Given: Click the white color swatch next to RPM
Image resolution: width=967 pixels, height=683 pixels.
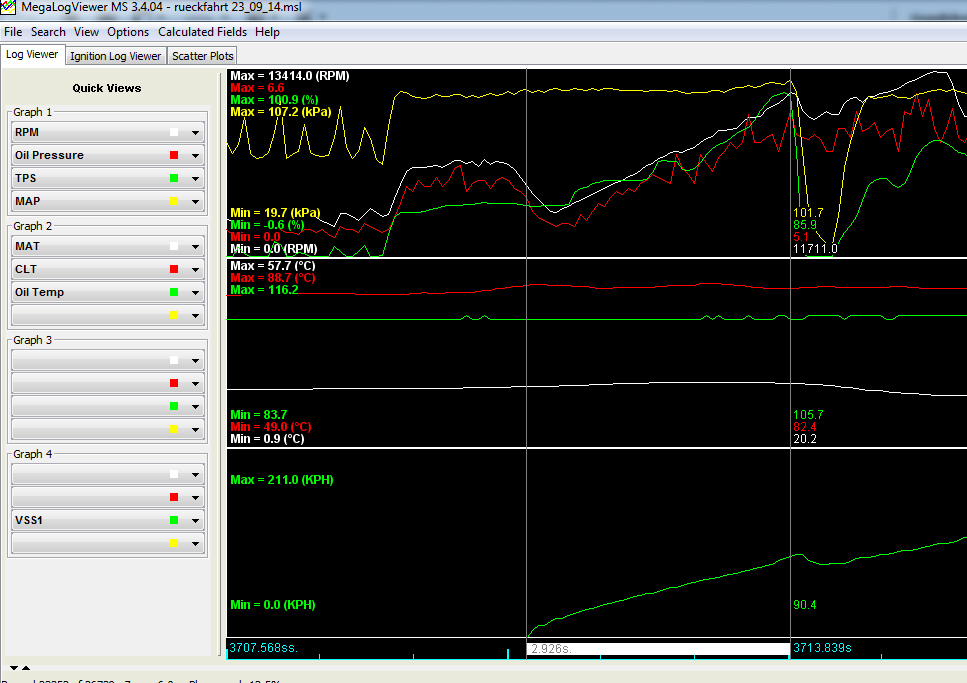Looking at the screenshot, I should tap(174, 133).
